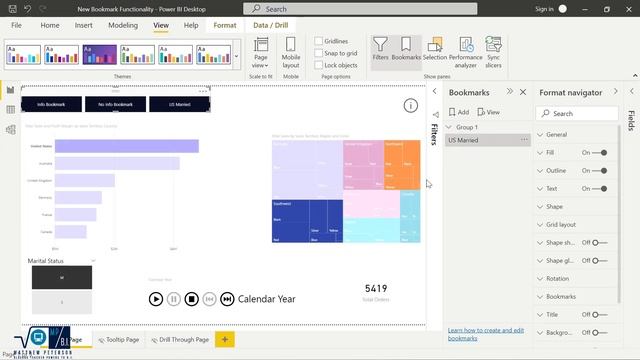Collapse the ribbon with the chevron

pyautogui.click(x=635, y=76)
